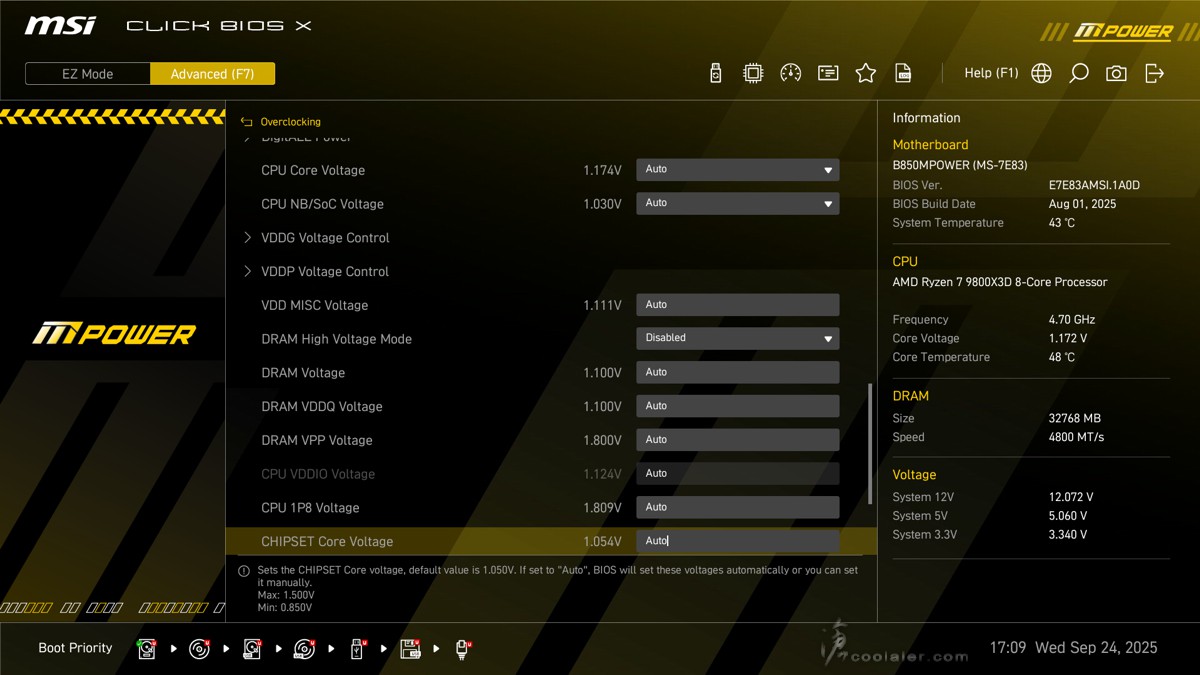Click the 4800 MT/s DRAM speed value

(1076, 437)
